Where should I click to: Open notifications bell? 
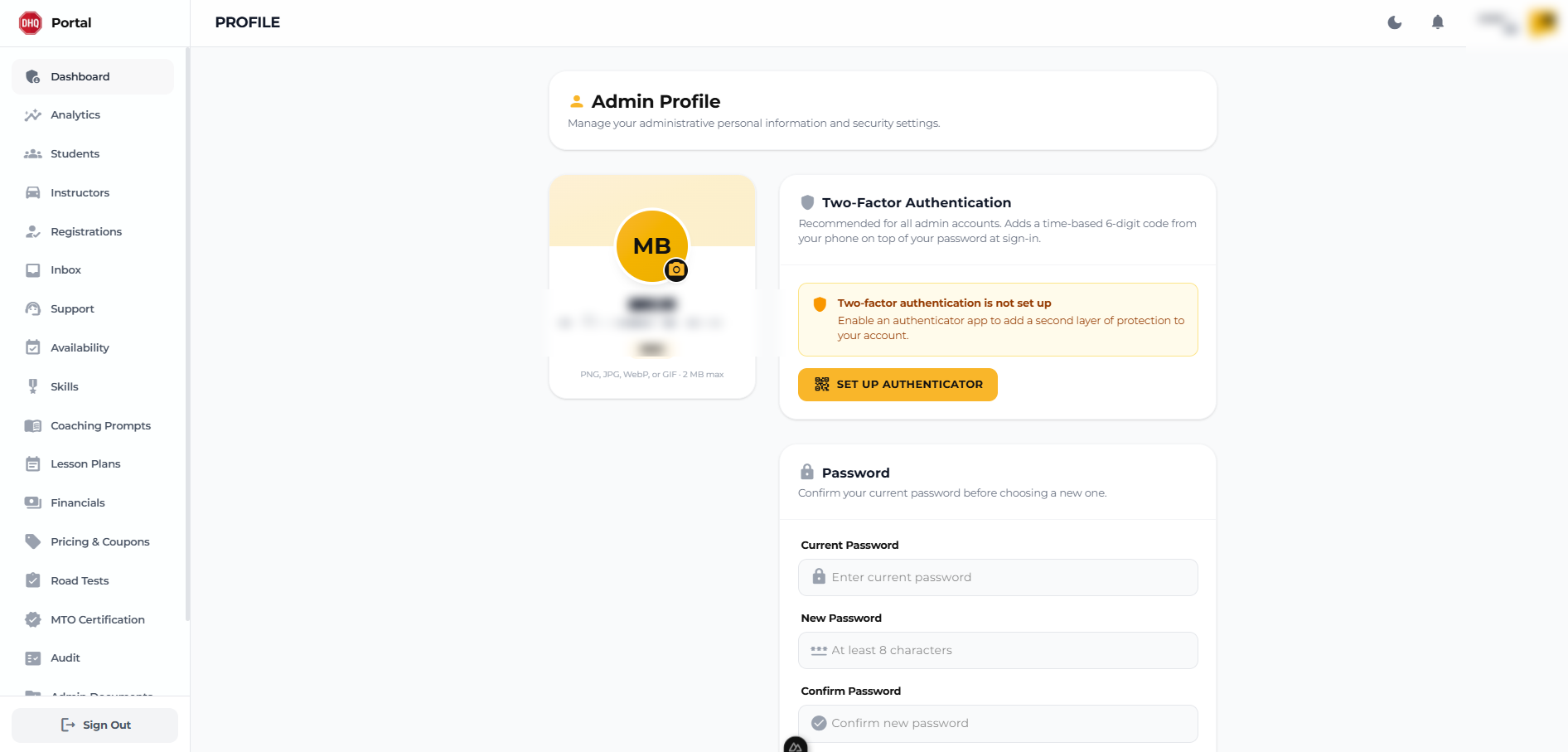point(1438,22)
